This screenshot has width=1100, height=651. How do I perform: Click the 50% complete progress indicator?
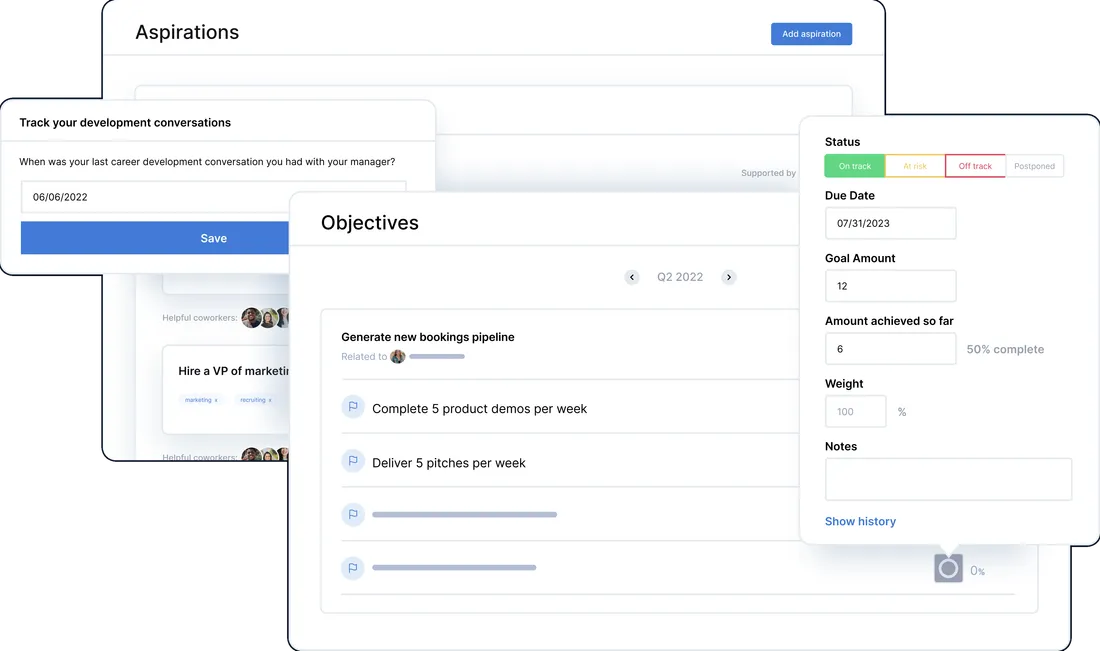pyautogui.click(x=1004, y=348)
